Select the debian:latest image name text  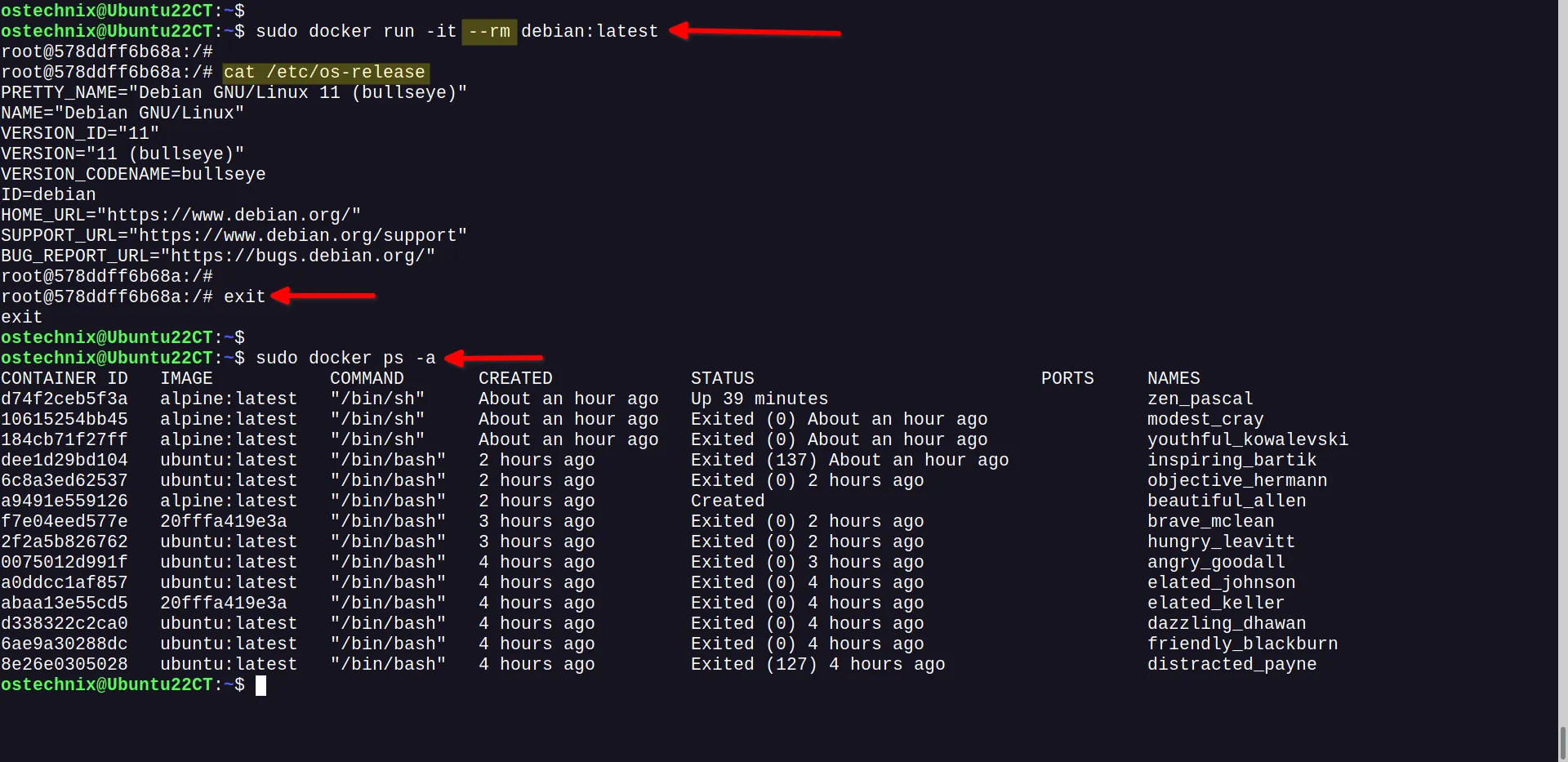tap(588, 32)
